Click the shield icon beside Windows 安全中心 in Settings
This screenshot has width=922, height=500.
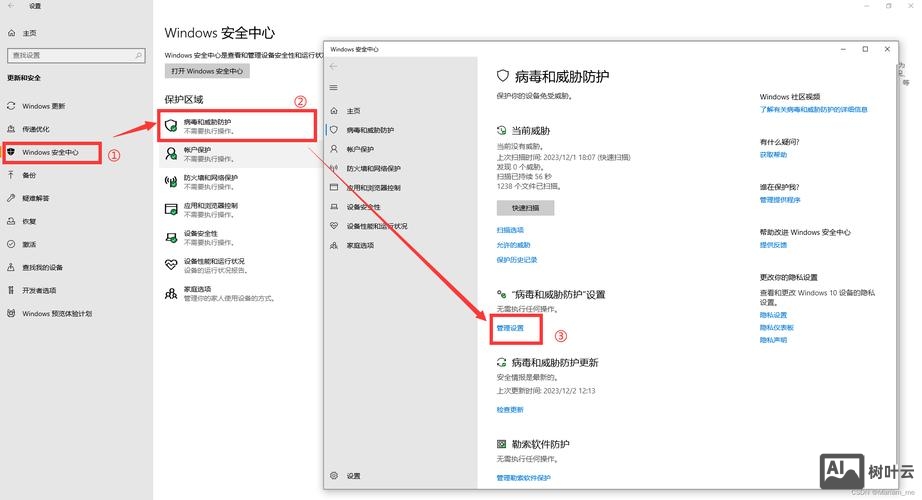11,152
